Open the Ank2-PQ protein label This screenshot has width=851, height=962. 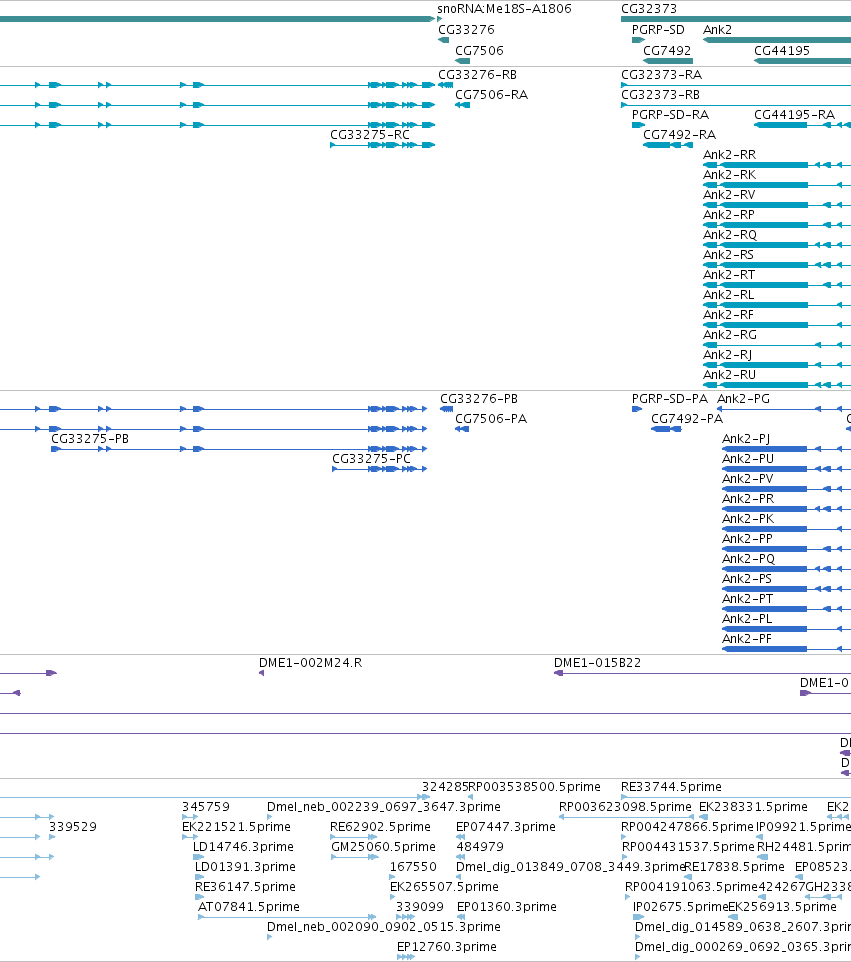[749, 559]
